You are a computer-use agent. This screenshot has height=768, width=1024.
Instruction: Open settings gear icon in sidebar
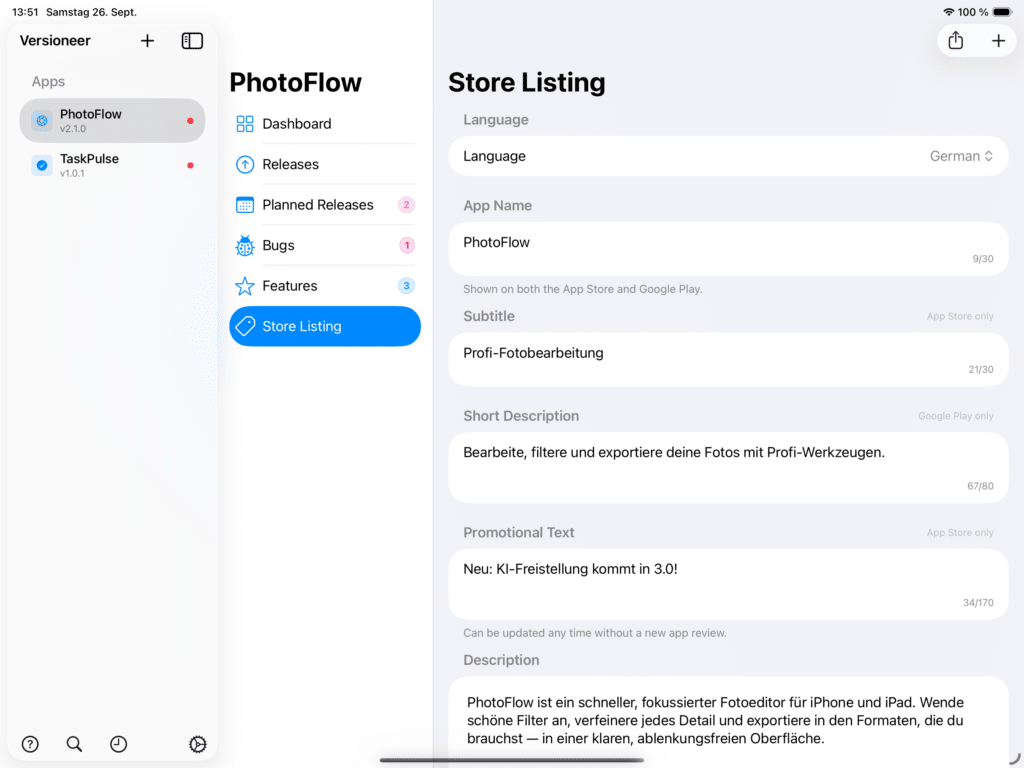click(197, 744)
